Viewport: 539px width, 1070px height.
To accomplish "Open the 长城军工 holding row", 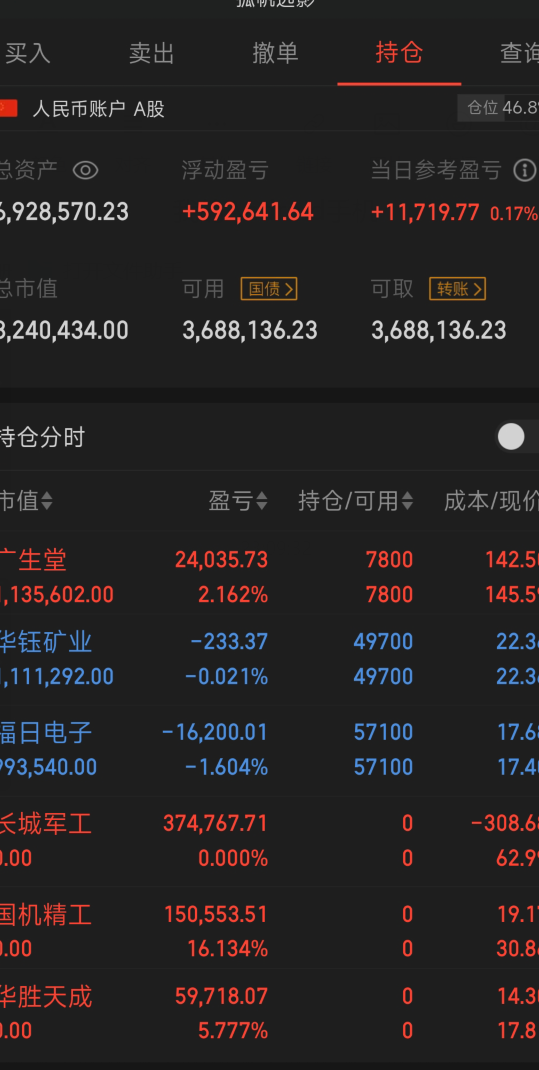I will (x=270, y=841).
